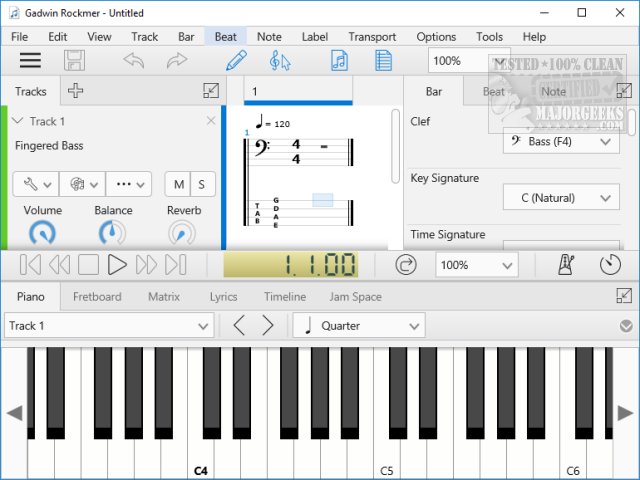This screenshot has height=480, width=640.
Task: Mute Track 1 with M button
Action: click(179, 184)
